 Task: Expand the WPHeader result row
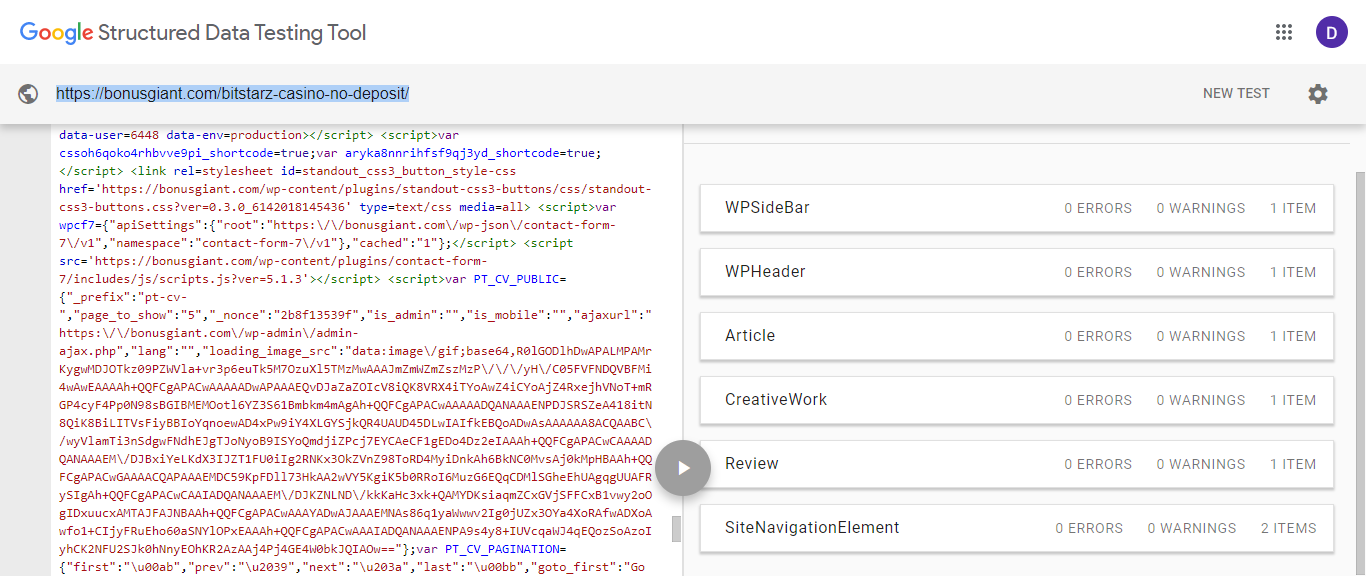pos(1016,272)
